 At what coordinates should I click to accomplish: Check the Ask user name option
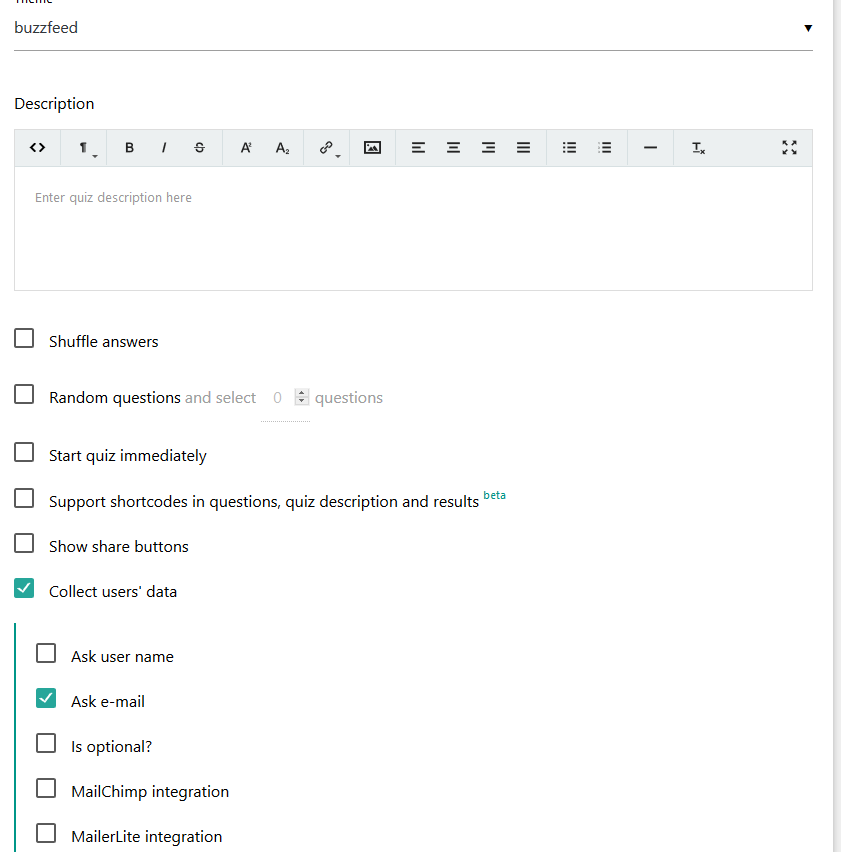(46, 654)
